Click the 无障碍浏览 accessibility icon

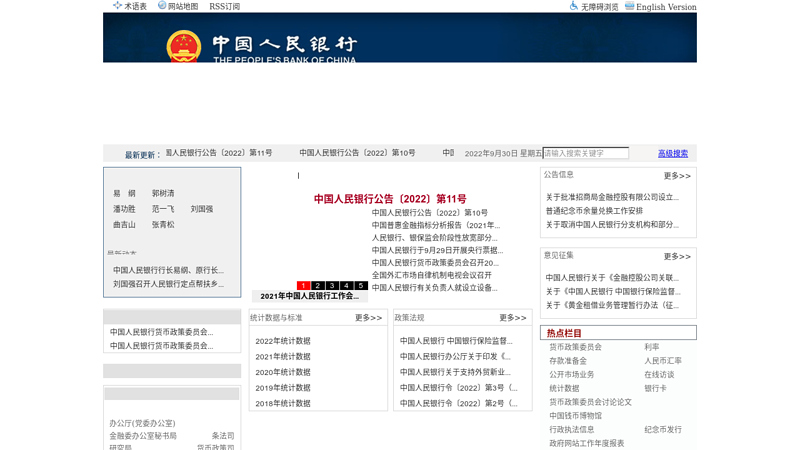574,6
